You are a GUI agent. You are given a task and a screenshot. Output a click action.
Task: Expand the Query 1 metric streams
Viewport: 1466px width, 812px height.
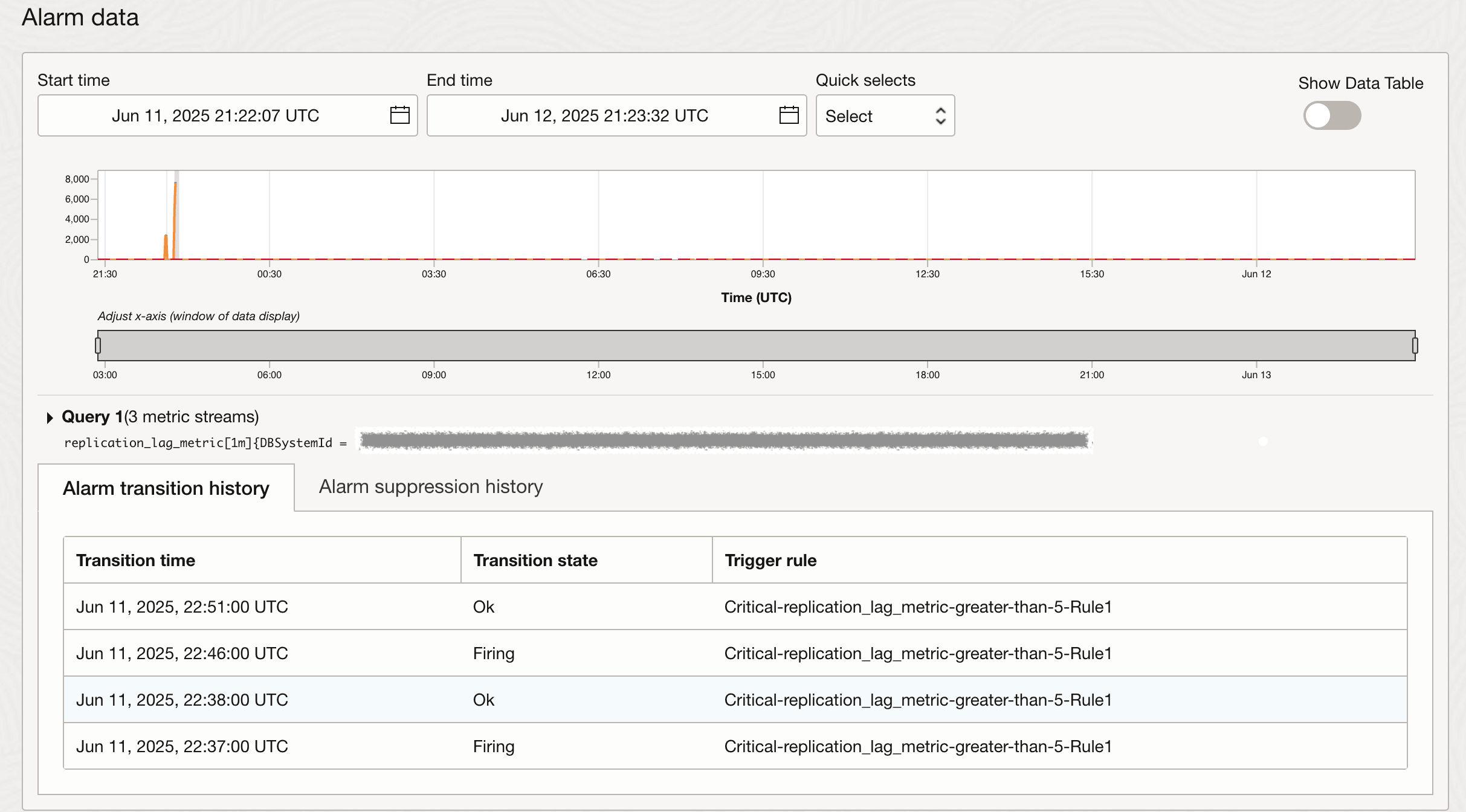(x=50, y=417)
